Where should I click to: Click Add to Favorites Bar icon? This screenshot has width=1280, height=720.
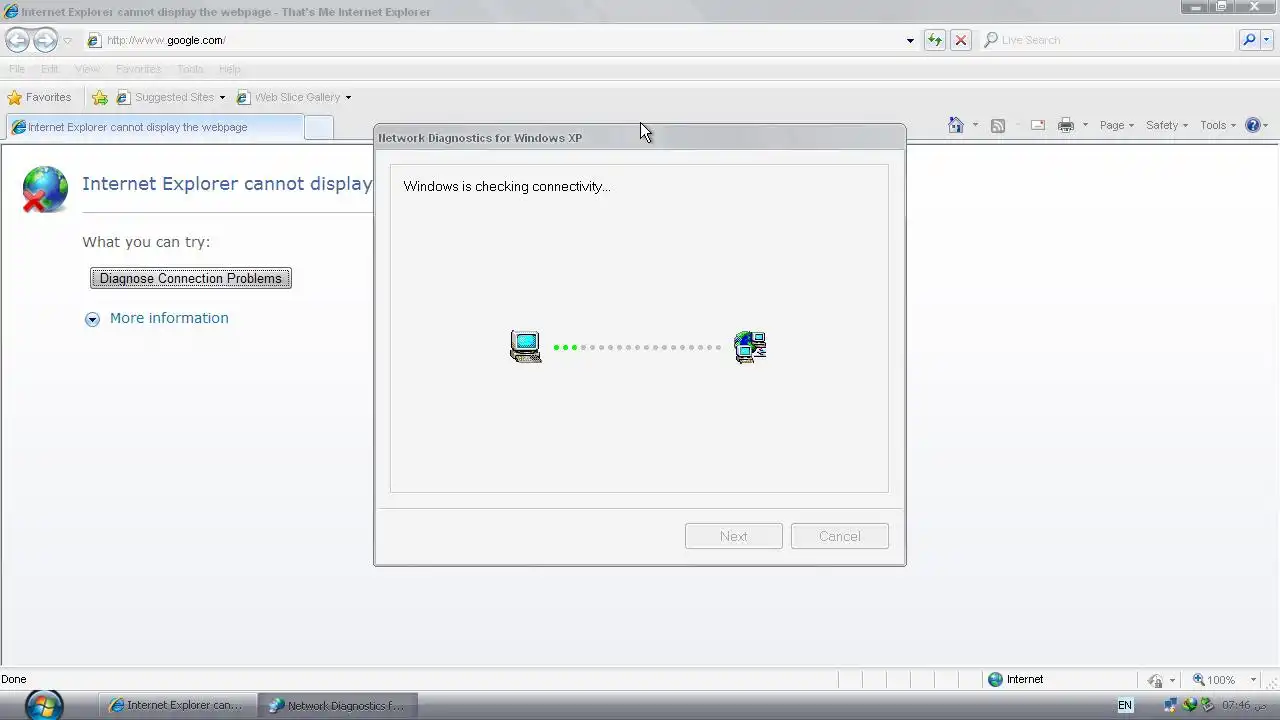[x=100, y=97]
